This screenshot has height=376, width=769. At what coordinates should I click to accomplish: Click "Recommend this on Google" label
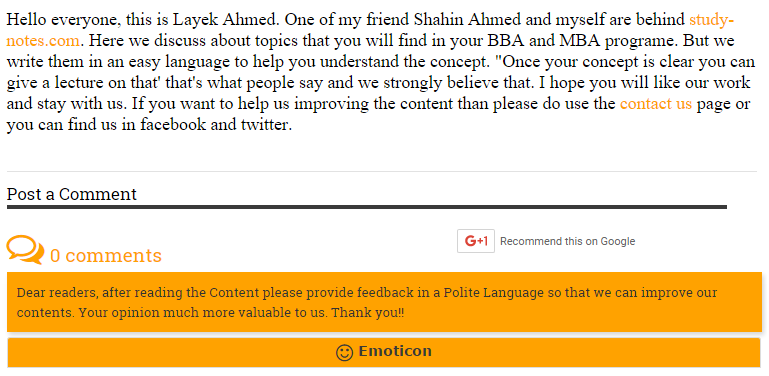click(x=567, y=241)
